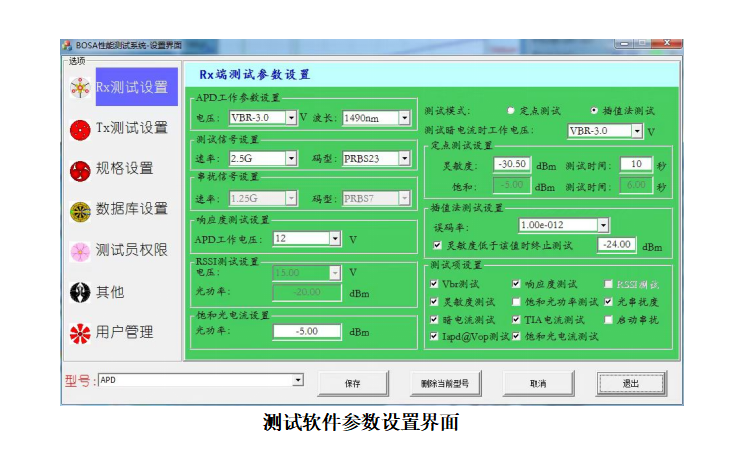Click the 其他 black round icon
Viewport: 750px width, 461px height.
pyautogui.click(x=80, y=292)
